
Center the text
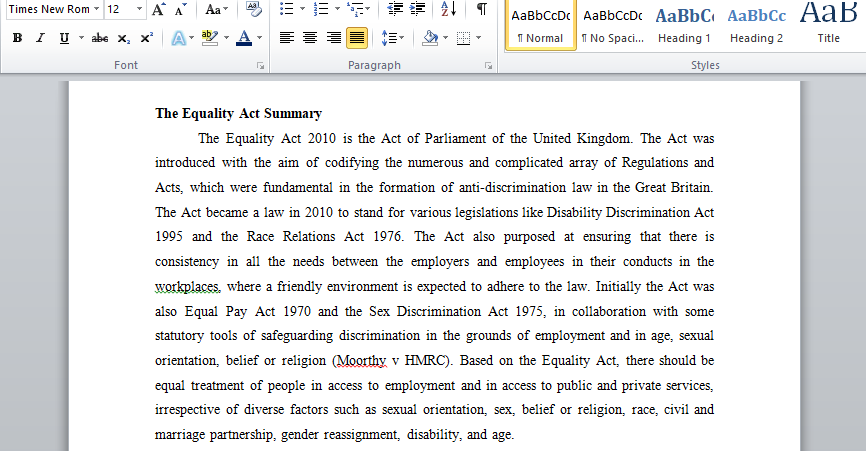[310, 38]
